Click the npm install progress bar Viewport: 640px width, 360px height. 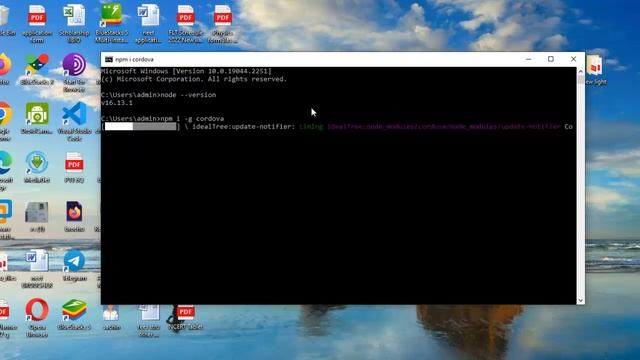(x=141, y=127)
